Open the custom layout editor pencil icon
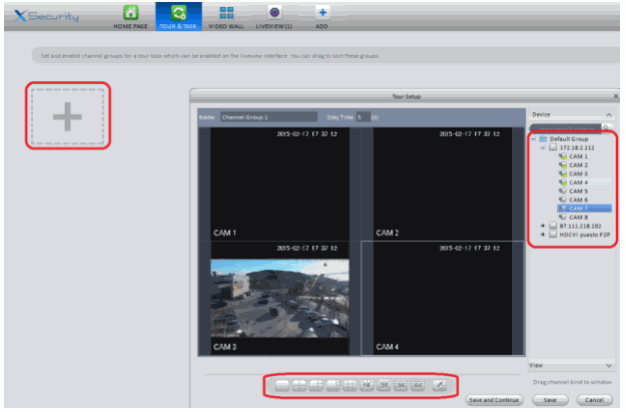Image resolution: width=626 pixels, height=412 pixels. 439,385
